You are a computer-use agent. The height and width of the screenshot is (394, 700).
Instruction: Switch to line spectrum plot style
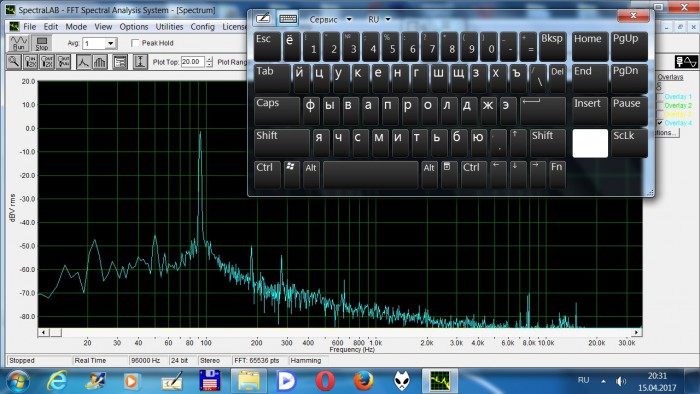(x=83, y=62)
